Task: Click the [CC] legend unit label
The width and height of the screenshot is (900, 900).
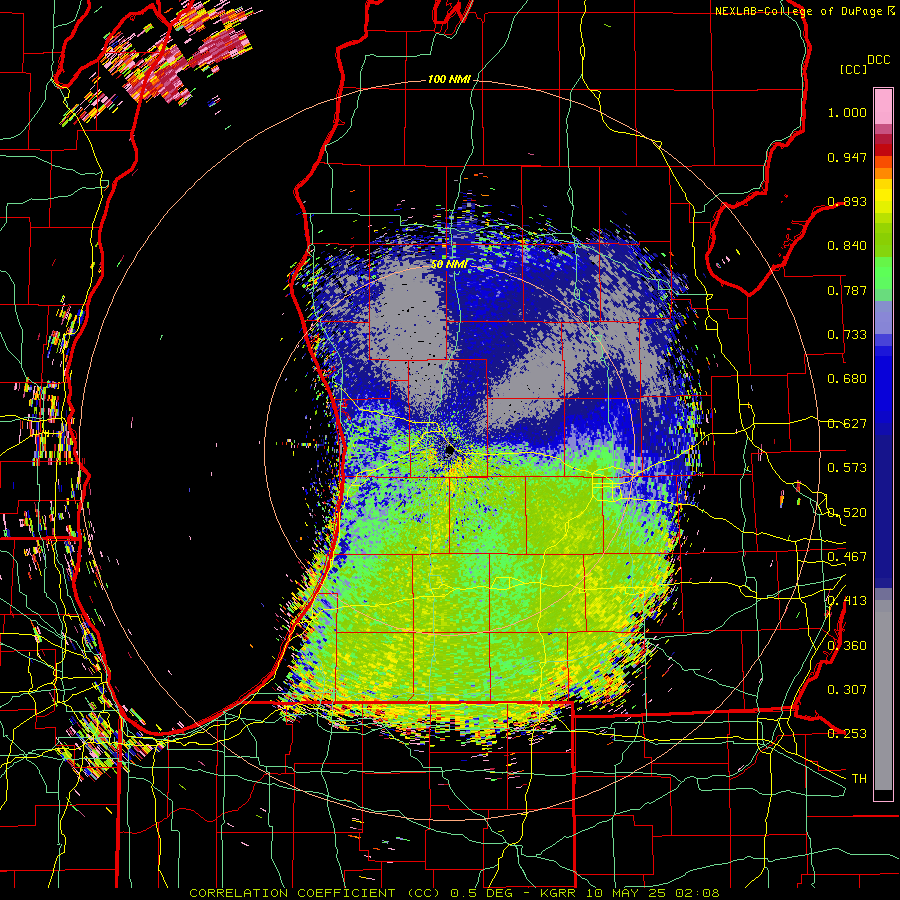Action: (x=853, y=69)
